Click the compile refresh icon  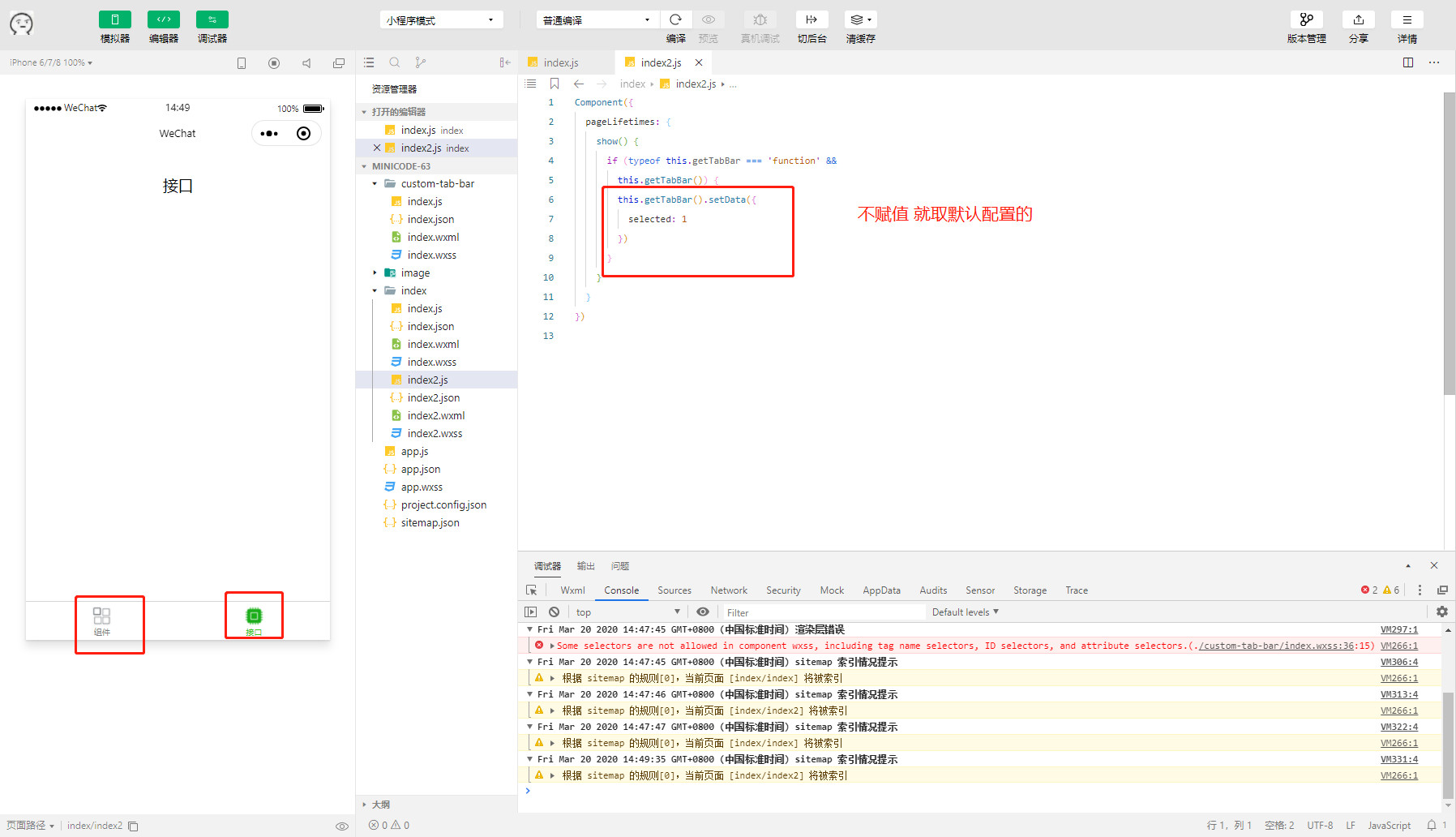coord(675,19)
